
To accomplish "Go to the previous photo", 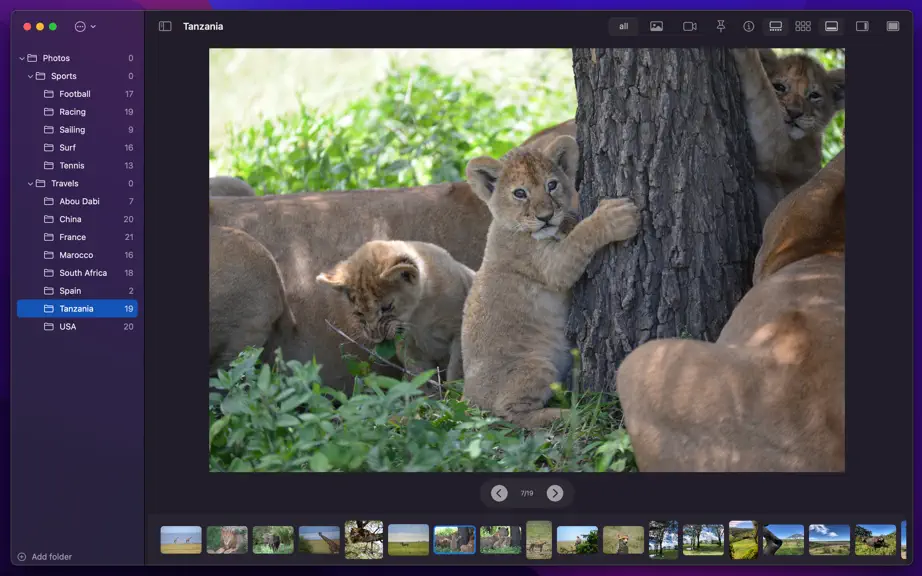I will [x=499, y=494].
